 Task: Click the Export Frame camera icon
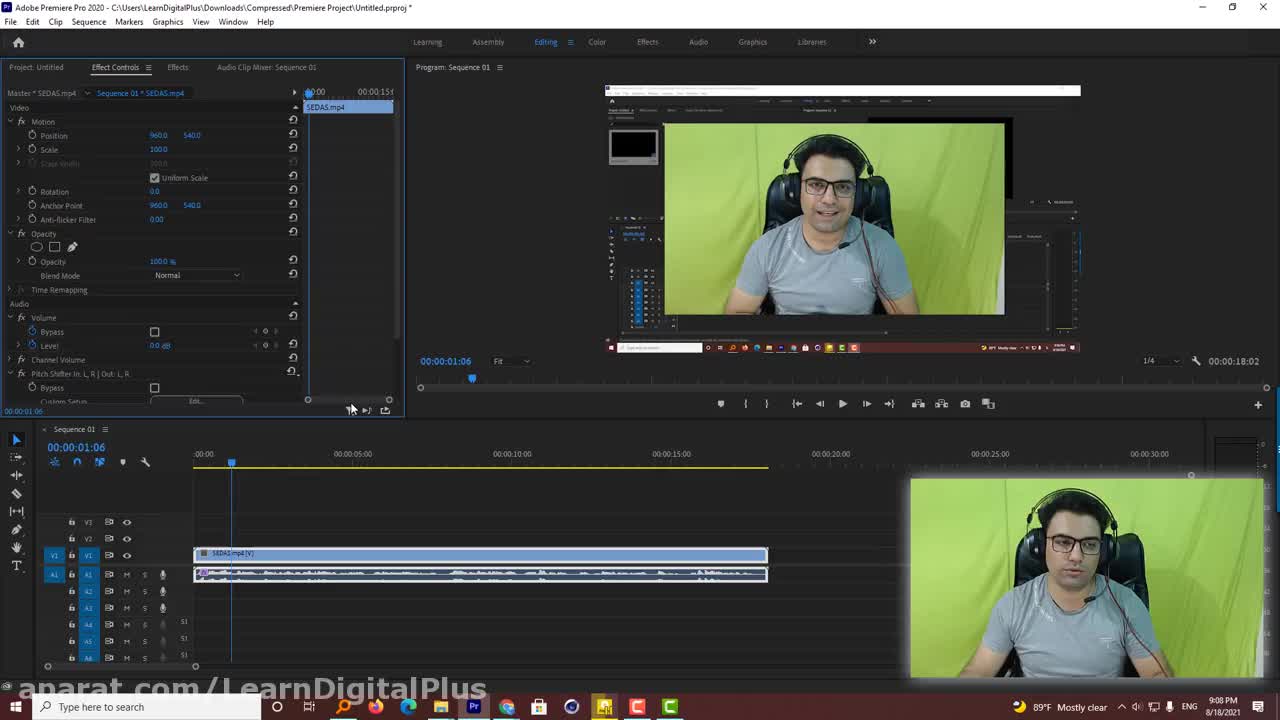[x=965, y=404]
